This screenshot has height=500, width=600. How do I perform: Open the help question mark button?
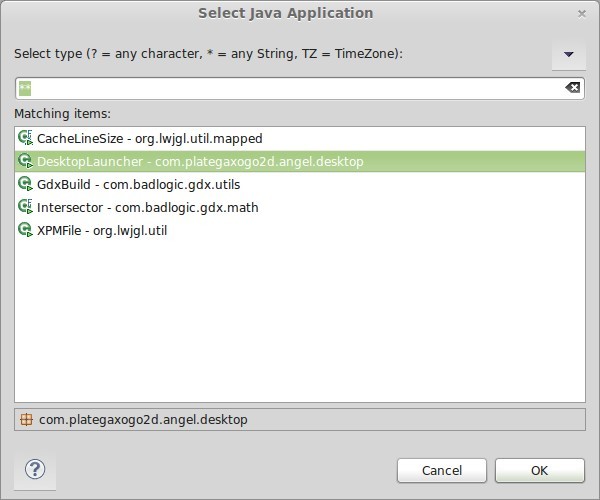[x=35, y=469]
